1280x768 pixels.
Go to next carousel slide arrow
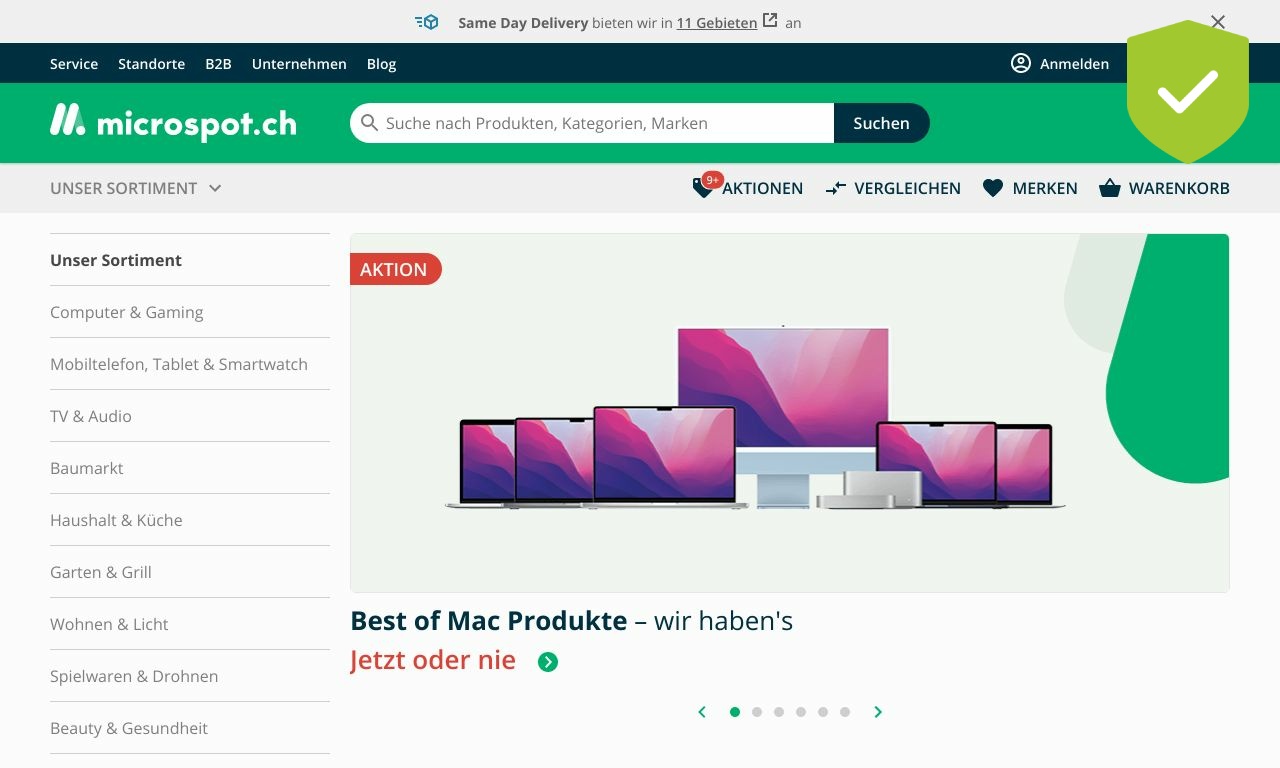click(878, 712)
